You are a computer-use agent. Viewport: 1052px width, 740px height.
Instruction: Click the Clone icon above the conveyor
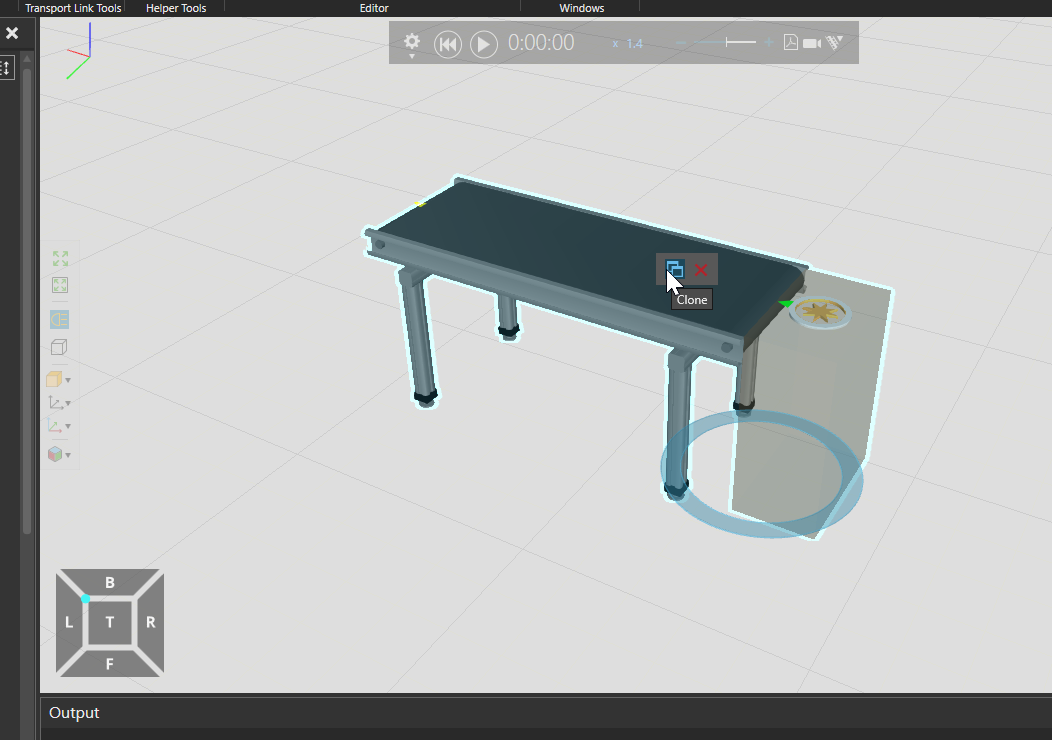[x=675, y=269]
